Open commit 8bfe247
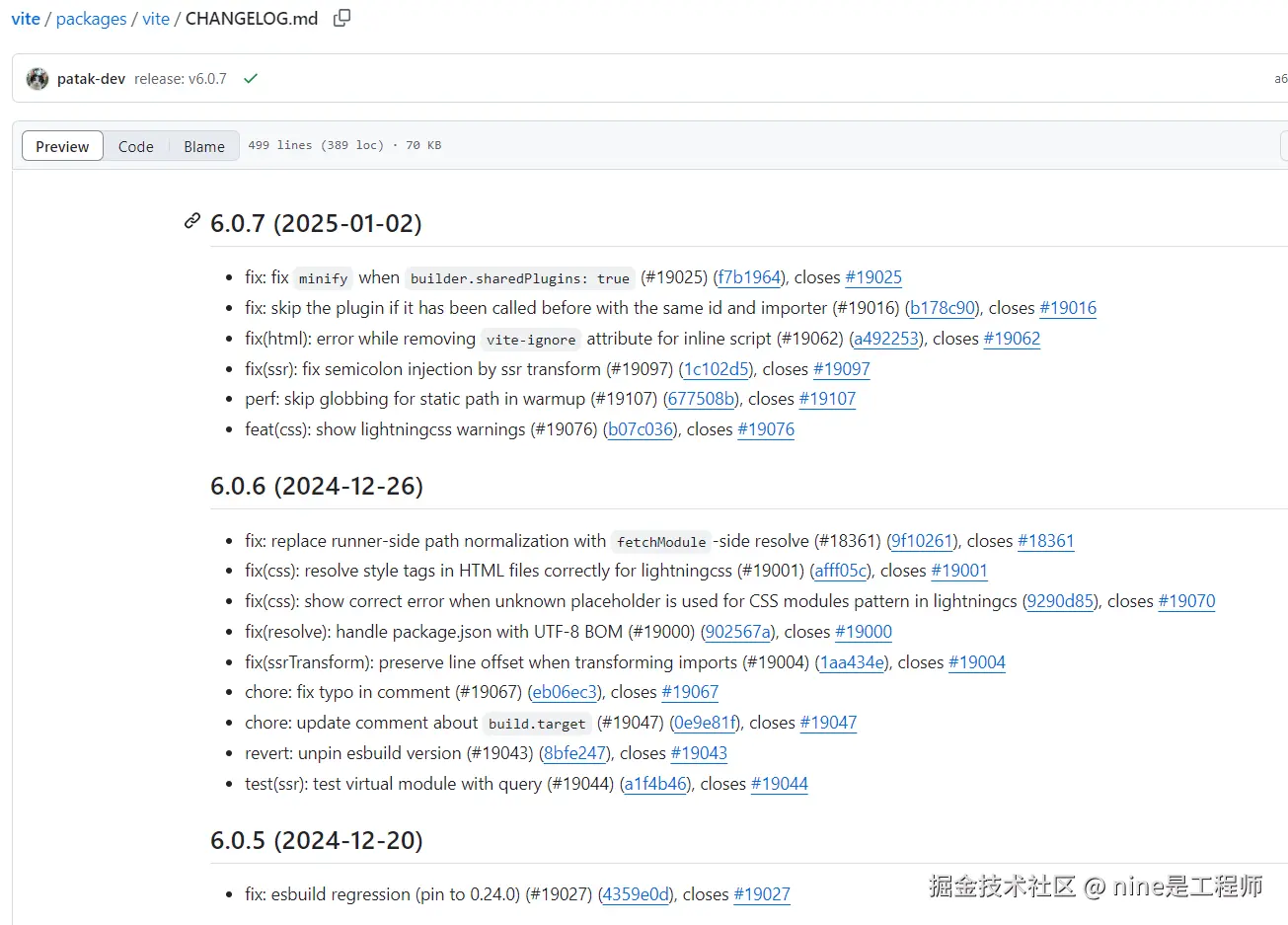The width and height of the screenshot is (1288, 925). 575,753
